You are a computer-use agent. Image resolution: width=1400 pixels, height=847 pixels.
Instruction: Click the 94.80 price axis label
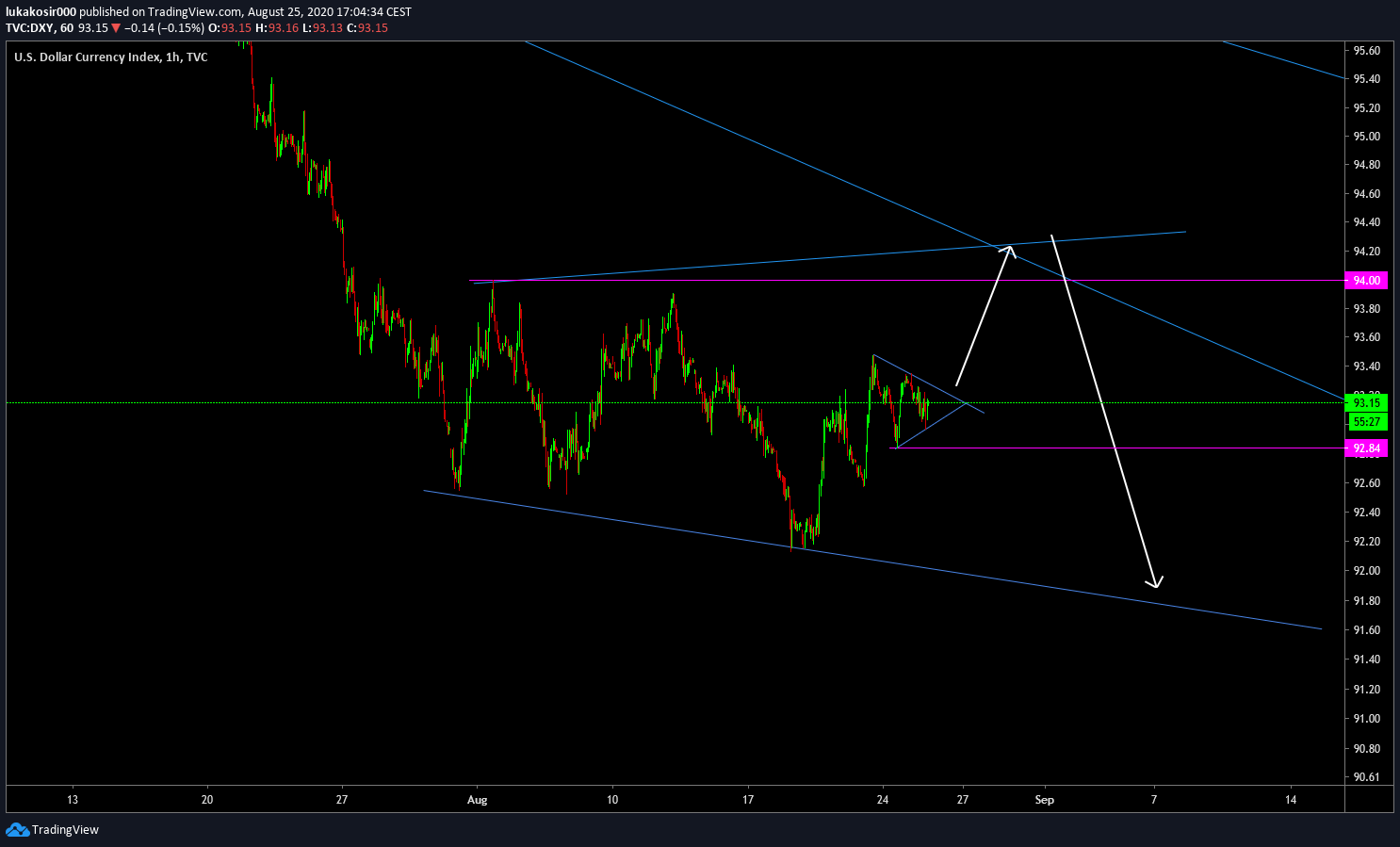[1367, 165]
